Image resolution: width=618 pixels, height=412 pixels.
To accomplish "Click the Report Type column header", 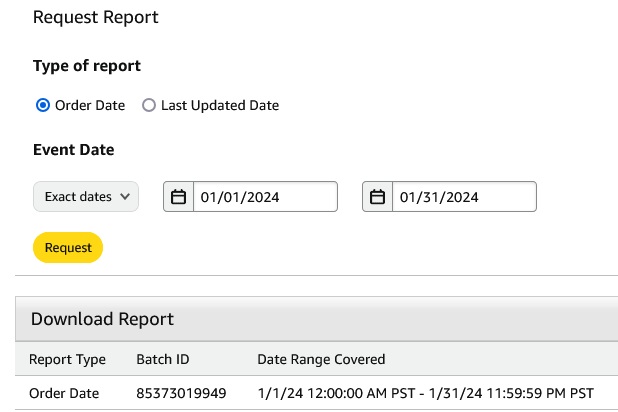I will coord(67,359).
